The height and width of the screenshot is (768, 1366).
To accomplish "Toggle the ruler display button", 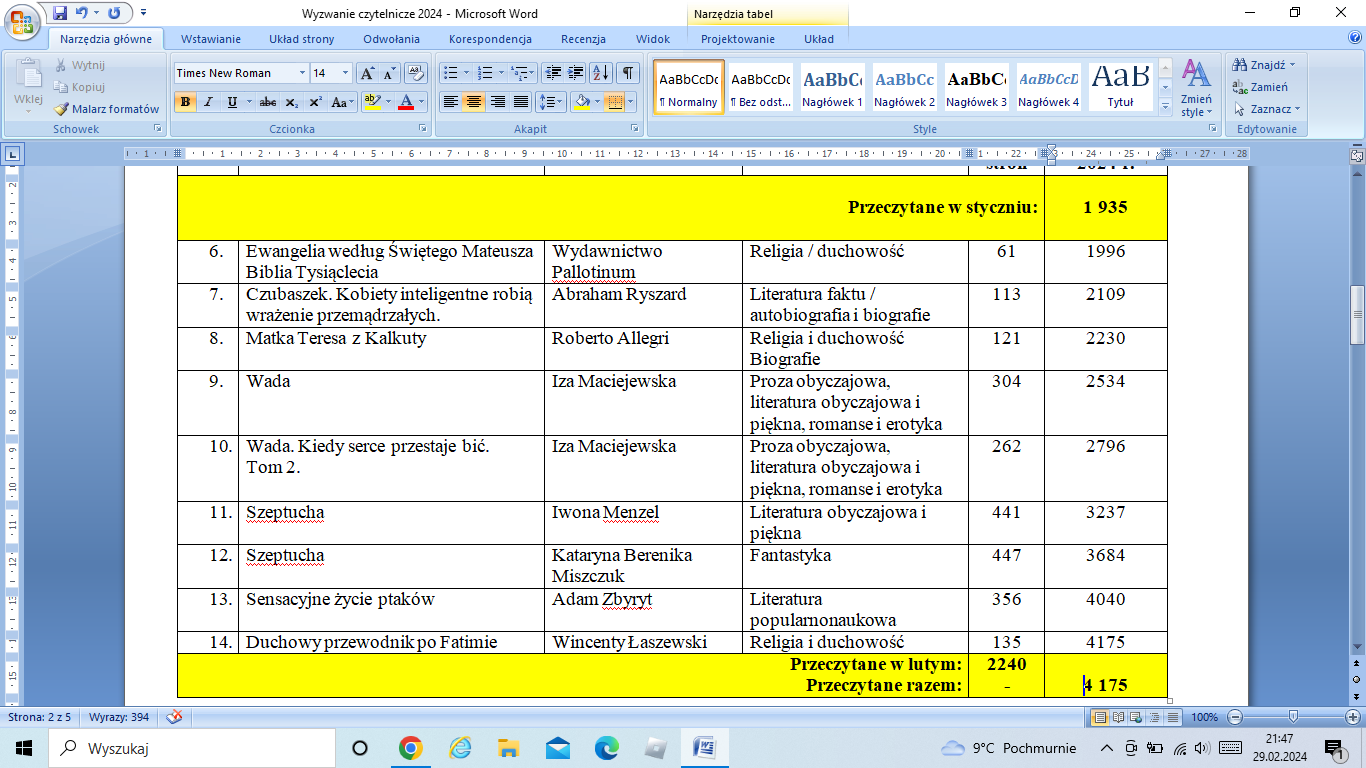I will click(x=1357, y=156).
